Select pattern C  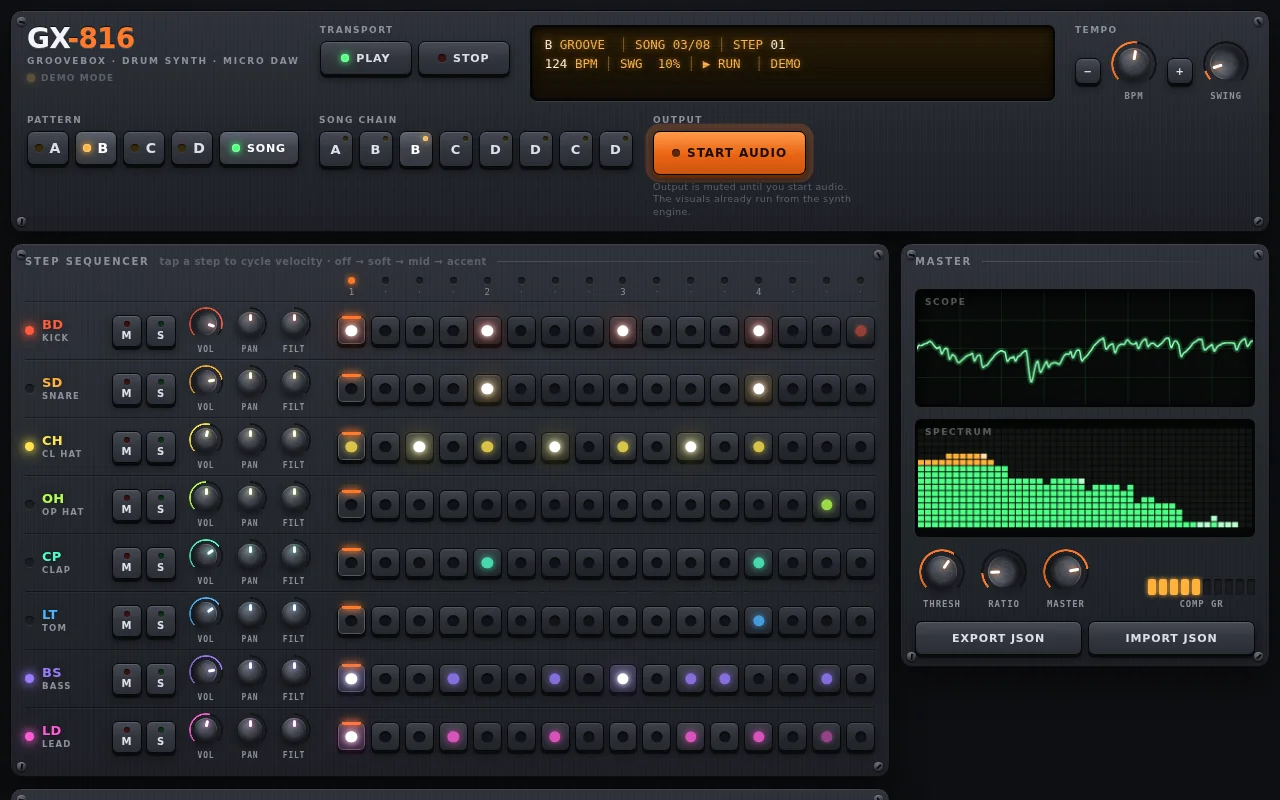[144, 148]
